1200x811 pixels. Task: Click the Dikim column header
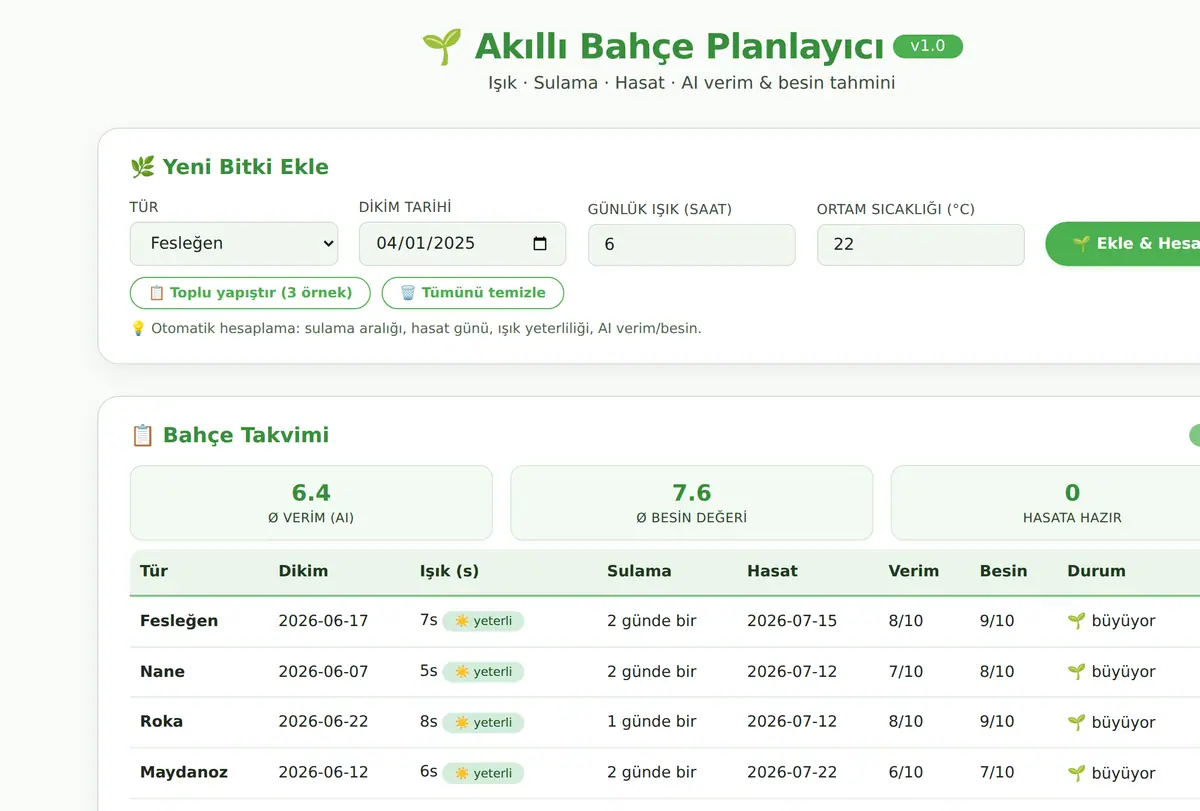(303, 571)
